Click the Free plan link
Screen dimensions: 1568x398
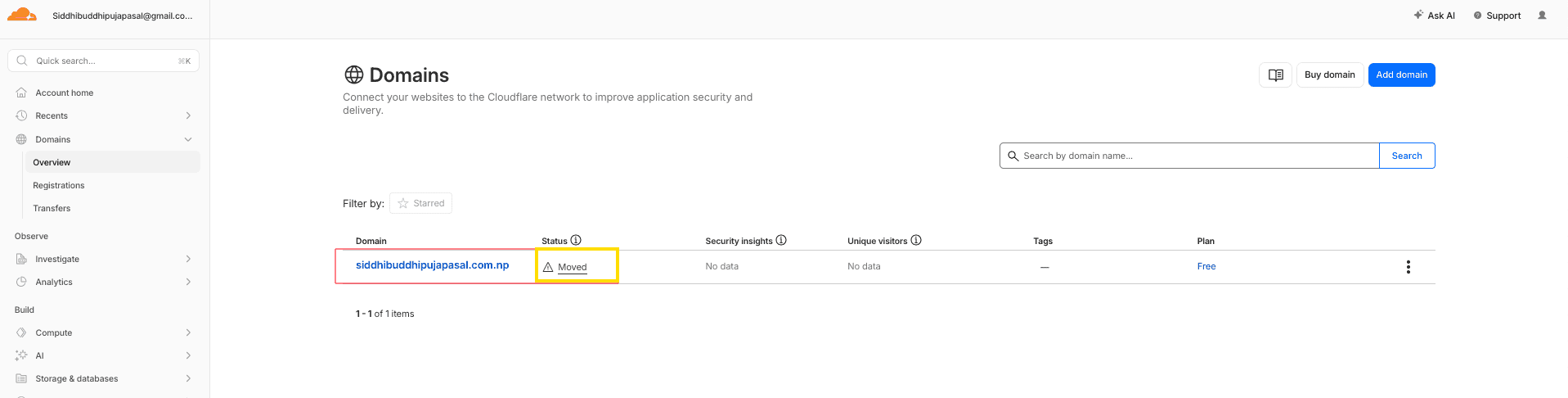[1206, 266]
